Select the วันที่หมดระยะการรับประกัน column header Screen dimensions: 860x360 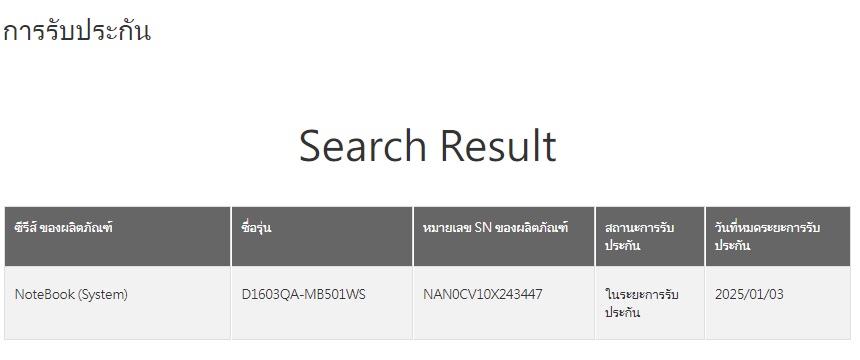click(x=778, y=237)
